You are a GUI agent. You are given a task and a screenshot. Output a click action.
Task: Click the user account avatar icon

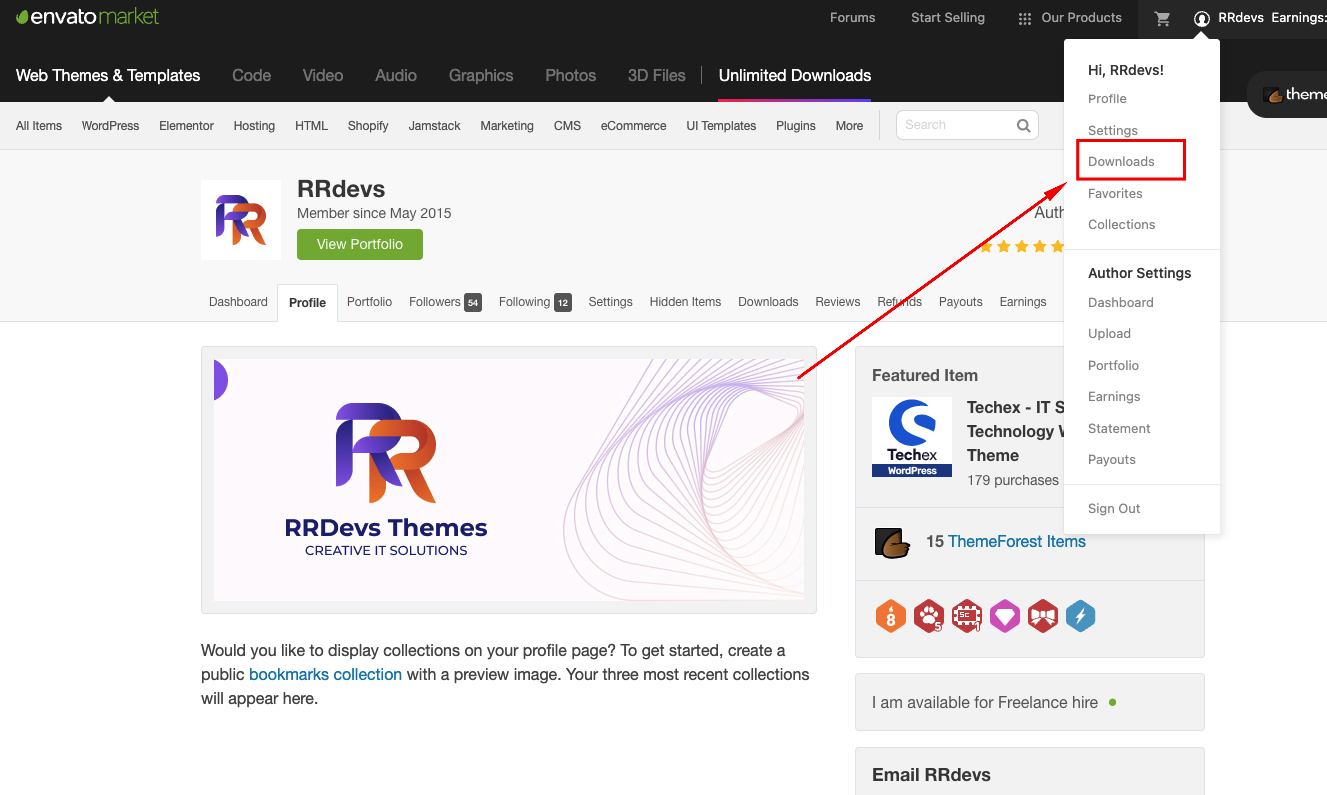[1202, 18]
